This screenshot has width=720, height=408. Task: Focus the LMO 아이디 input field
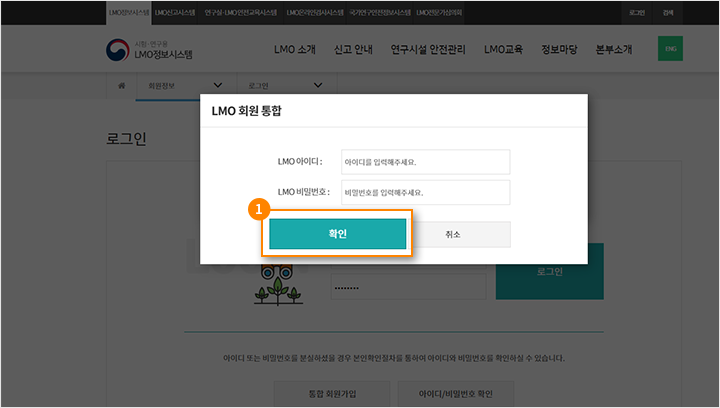pos(425,162)
